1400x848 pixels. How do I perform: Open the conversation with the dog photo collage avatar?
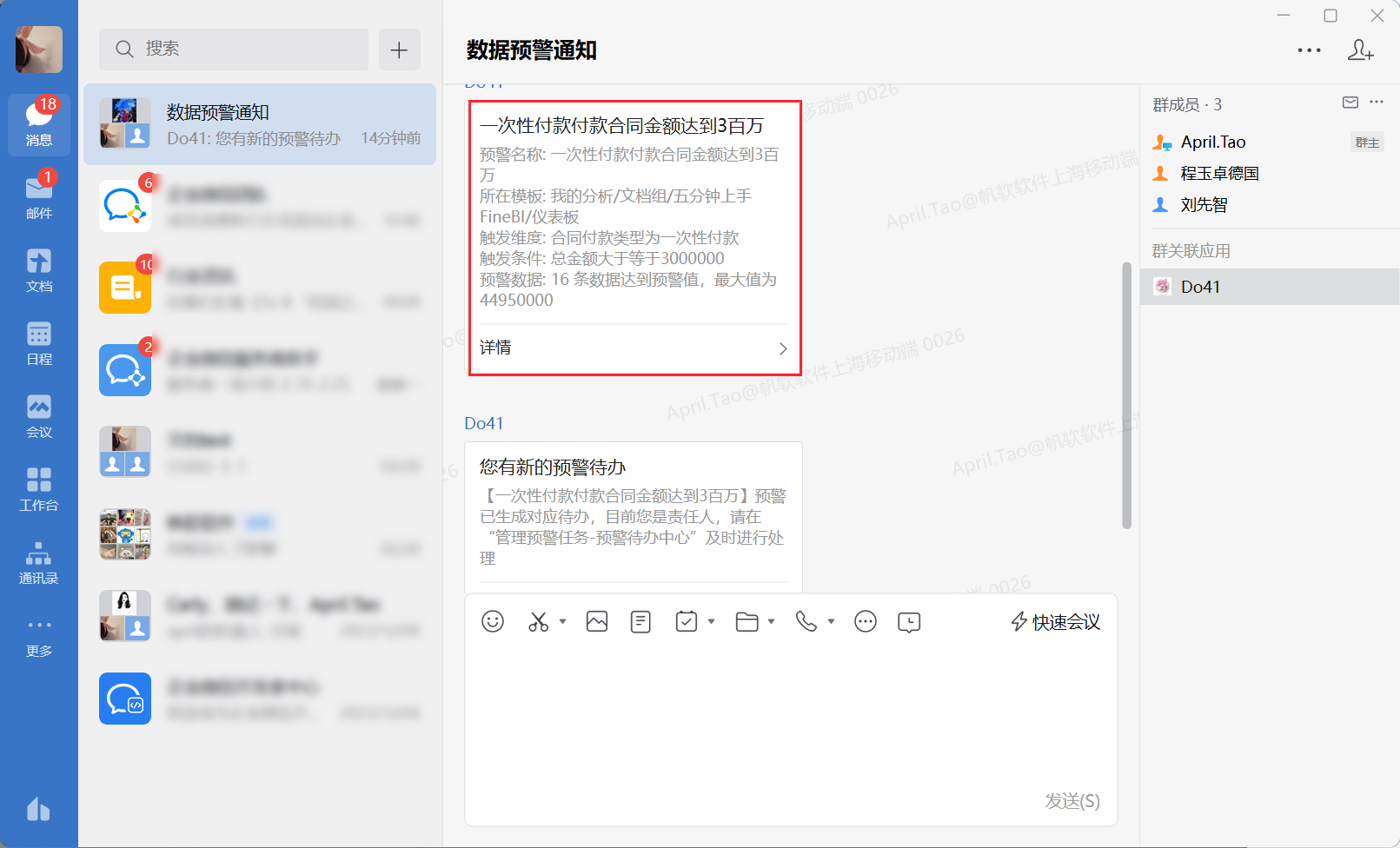260,534
